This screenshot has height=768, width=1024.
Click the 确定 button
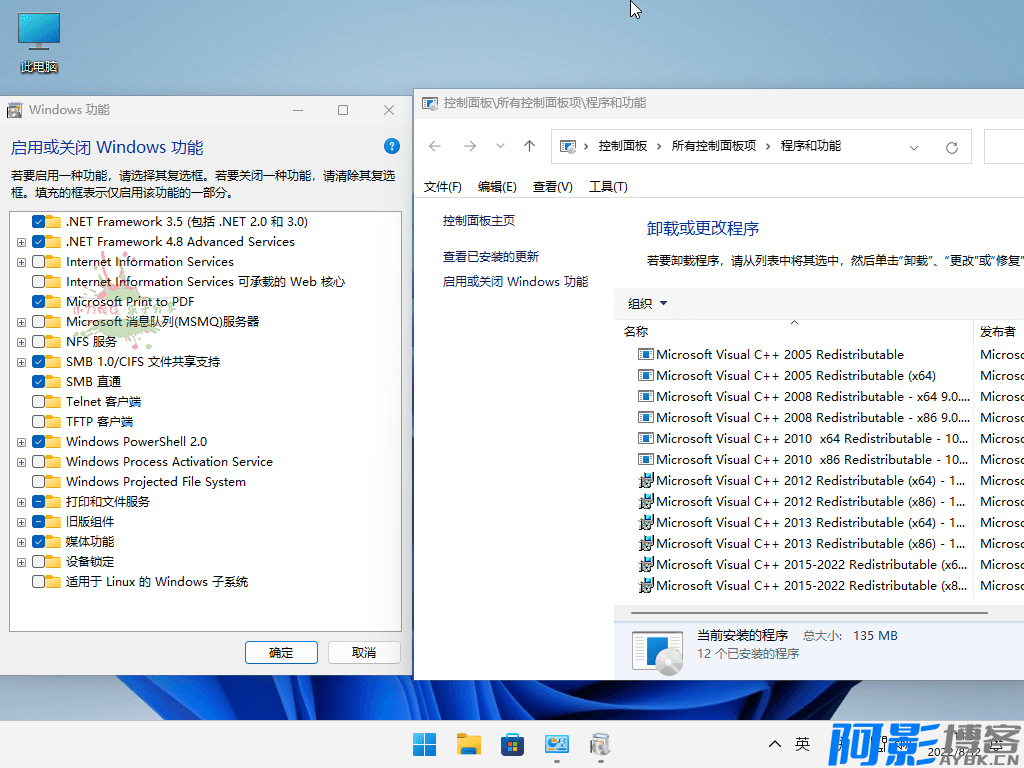click(281, 653)
